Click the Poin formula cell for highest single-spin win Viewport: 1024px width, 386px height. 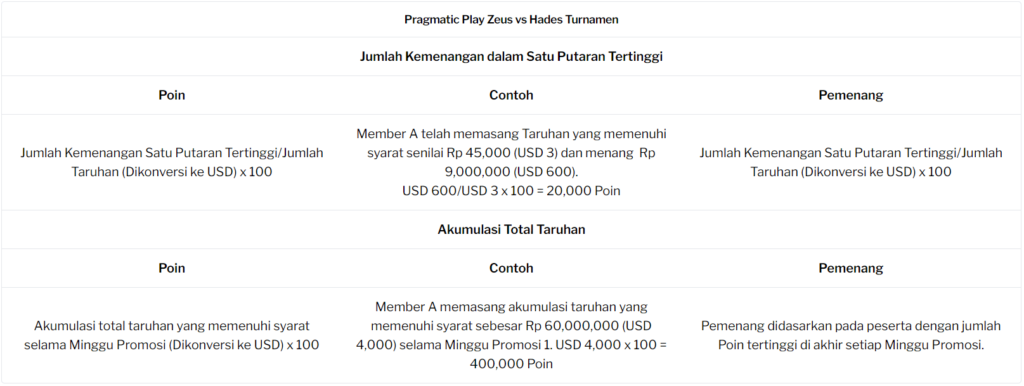[172, 163]
